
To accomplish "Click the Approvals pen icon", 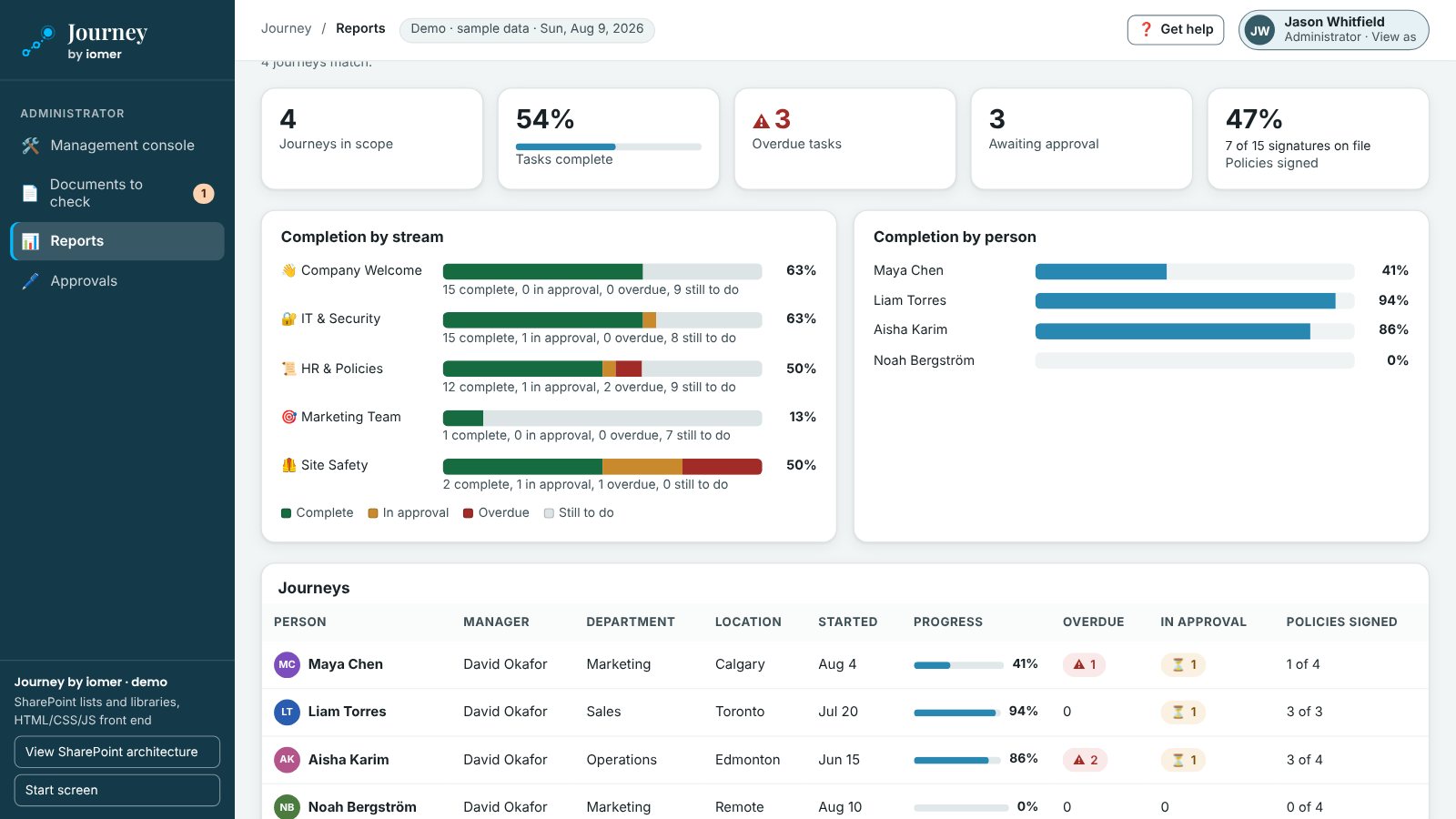I will click(x=30, y=281).
